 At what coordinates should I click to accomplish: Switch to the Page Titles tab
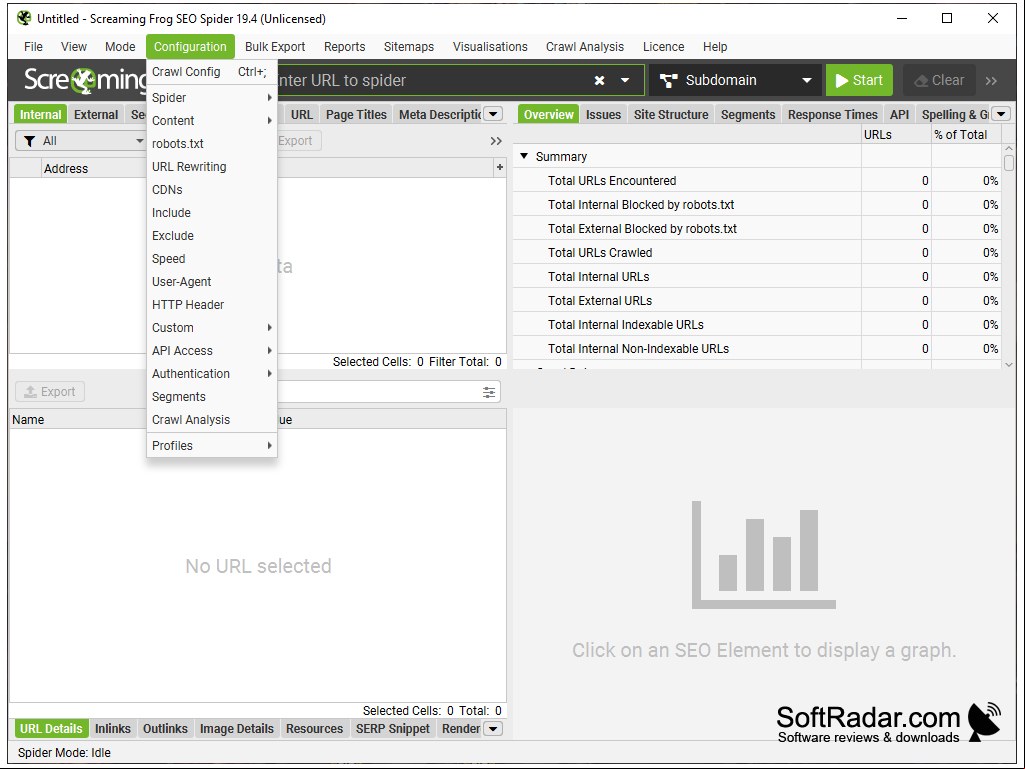pyautogui.click(x=356, y=114)
